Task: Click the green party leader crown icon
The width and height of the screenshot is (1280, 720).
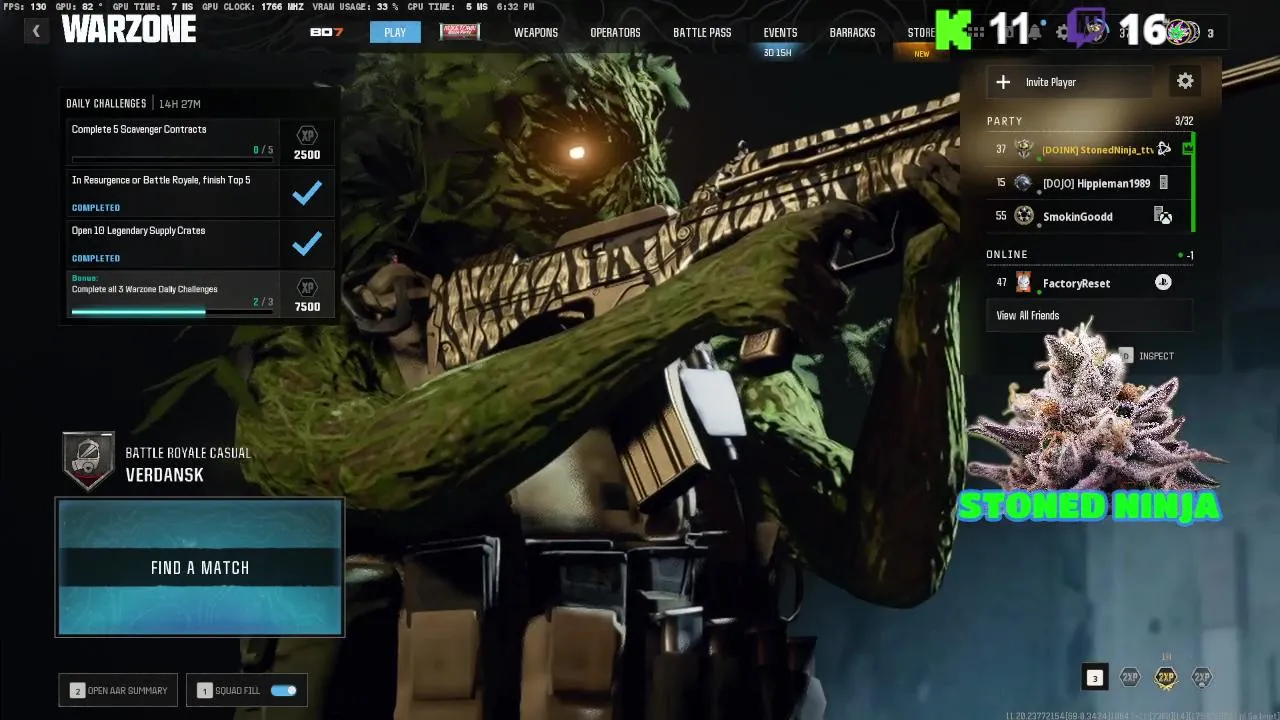Action: click(1187, 149)
